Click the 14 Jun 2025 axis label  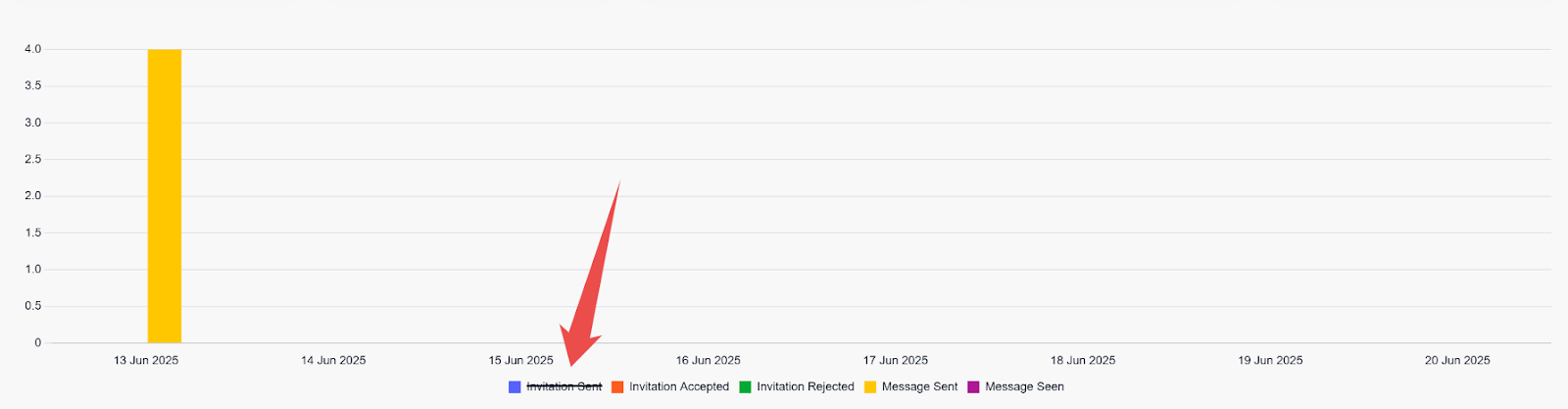(333, 360)
